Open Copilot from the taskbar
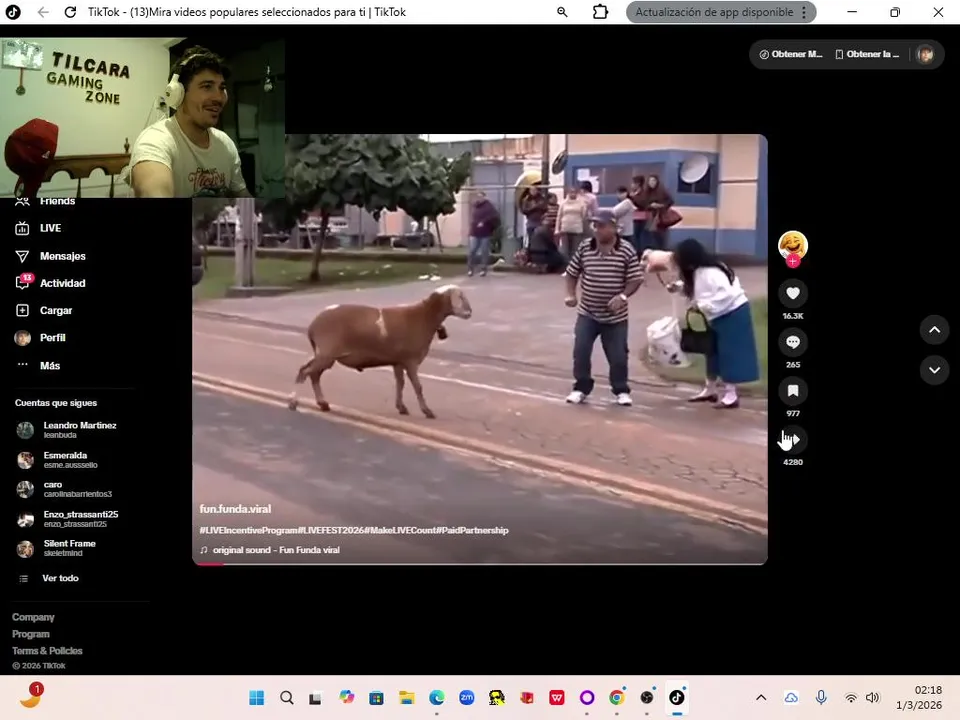The width and height of the screenshot is (960, 720). pyautogui.click(x=347, y=697)
